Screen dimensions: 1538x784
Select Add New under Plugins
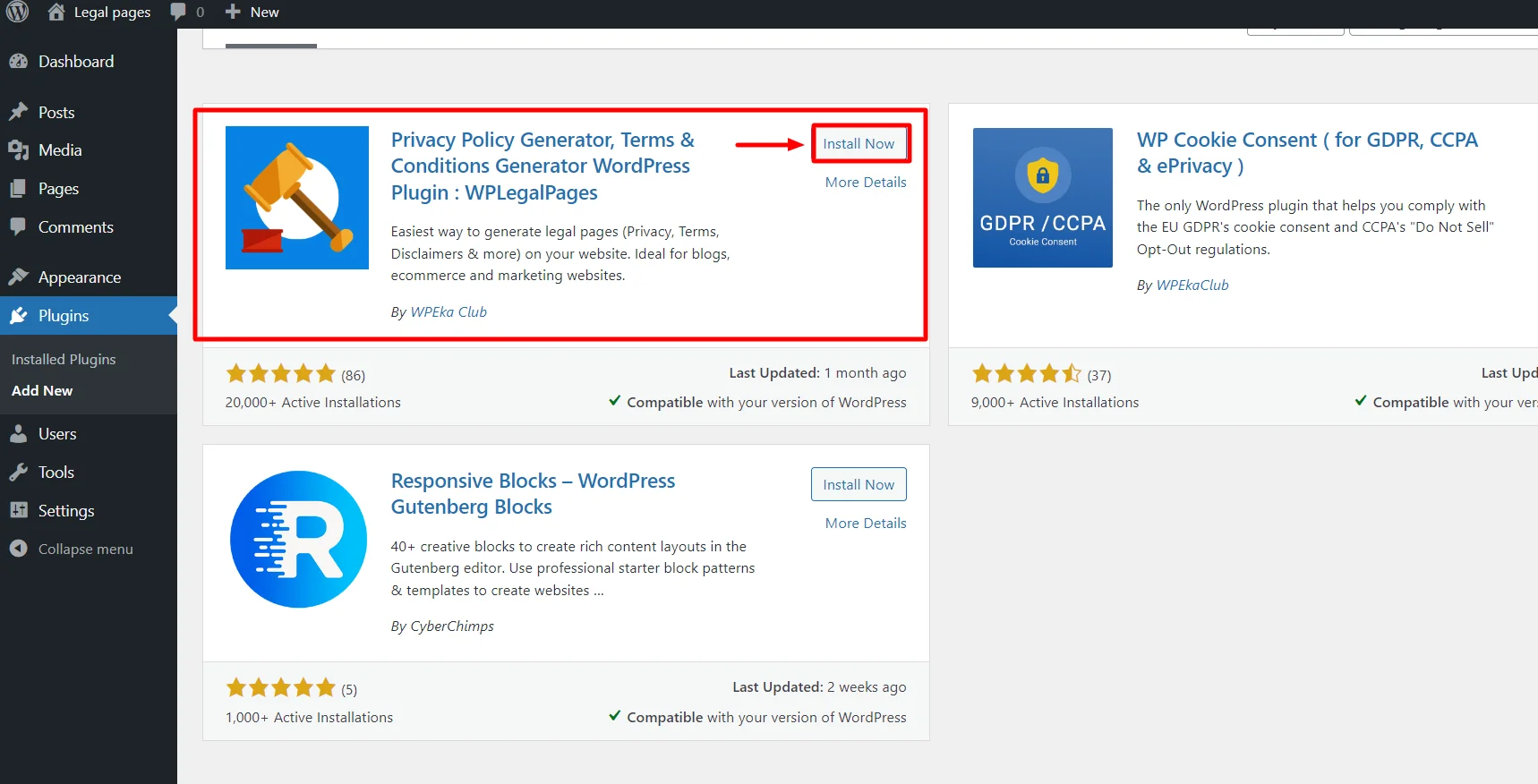tap(42, 391)
